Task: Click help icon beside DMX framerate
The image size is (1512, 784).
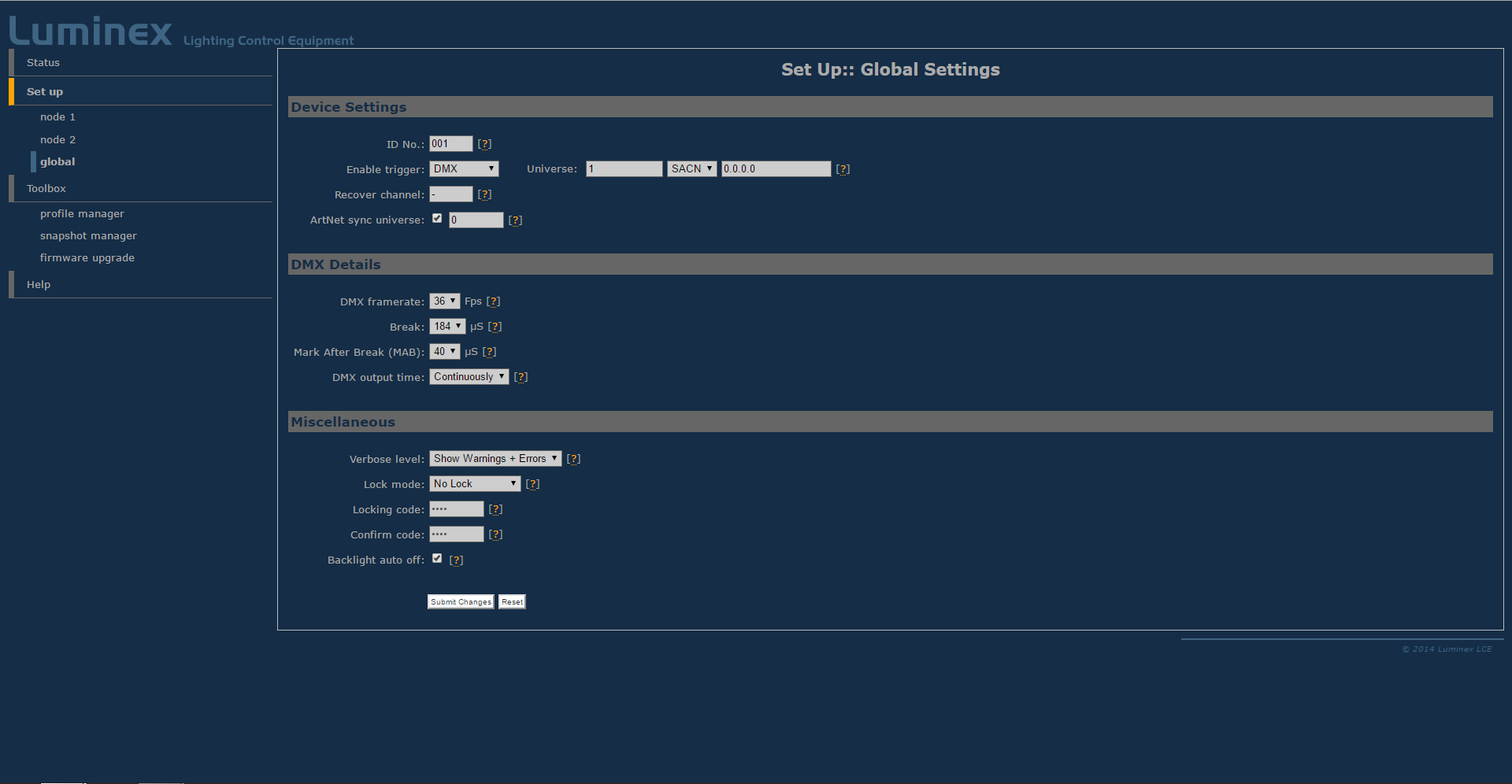Action: tap(493, 301)
